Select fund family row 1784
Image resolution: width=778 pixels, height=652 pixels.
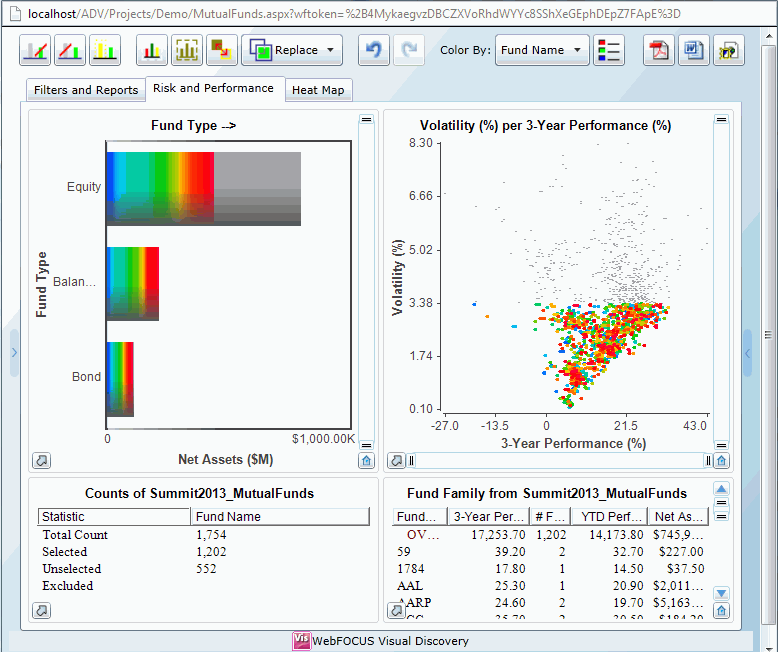point(551,569)
